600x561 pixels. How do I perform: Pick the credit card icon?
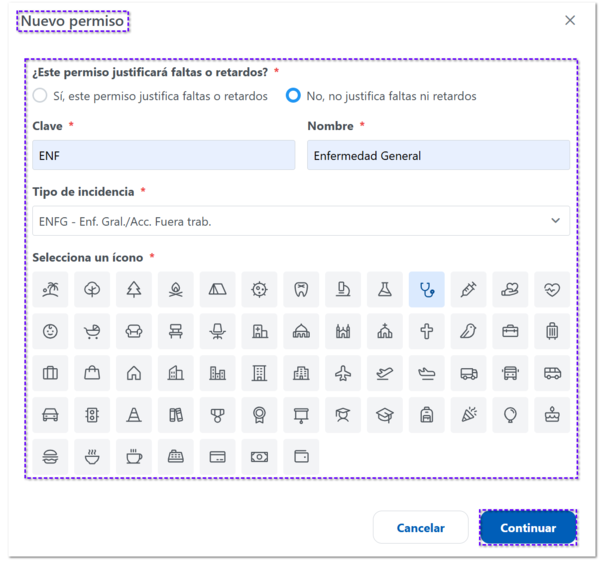[217, 457]
